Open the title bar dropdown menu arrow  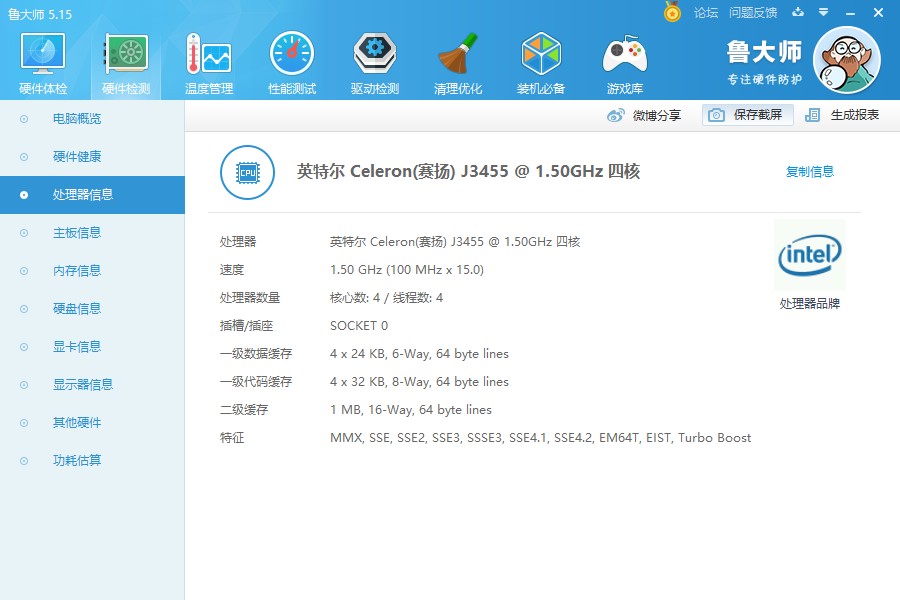[823, 12]
